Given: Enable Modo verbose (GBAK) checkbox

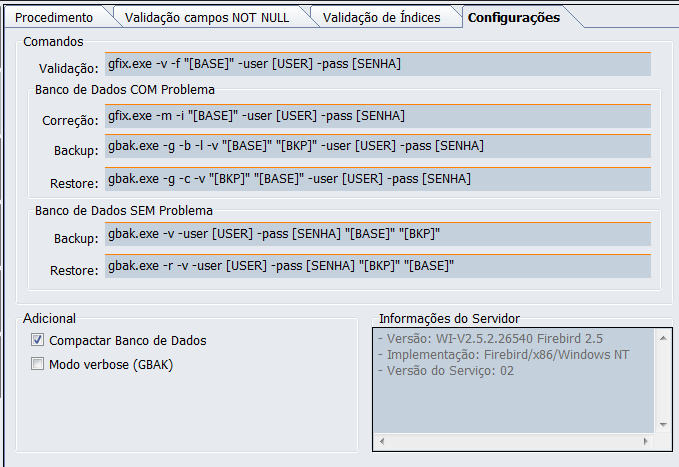Looking at the screenshot, I should coord(38,364).
